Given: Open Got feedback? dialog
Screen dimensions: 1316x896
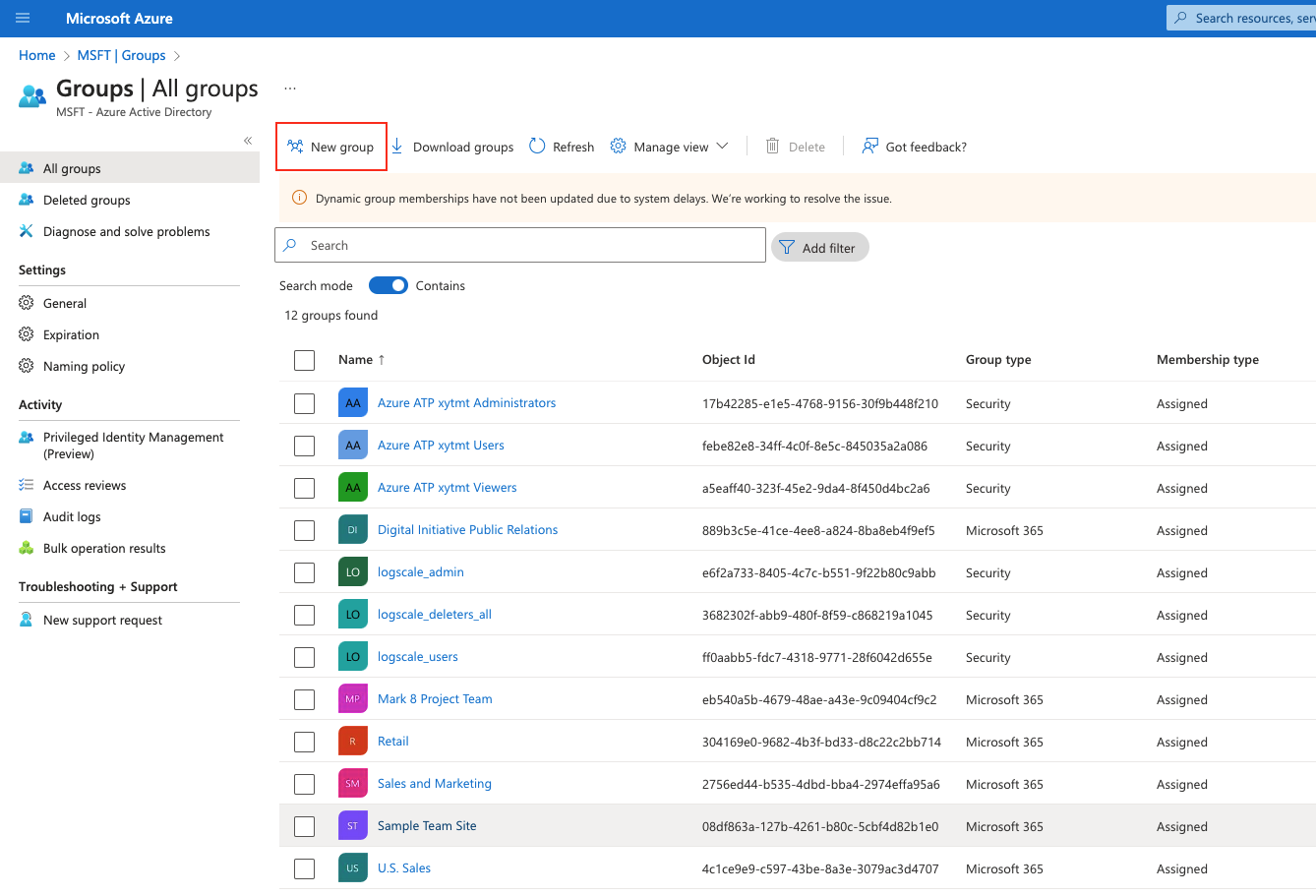Looking at the screenshot, I should (x=869, y=146).
